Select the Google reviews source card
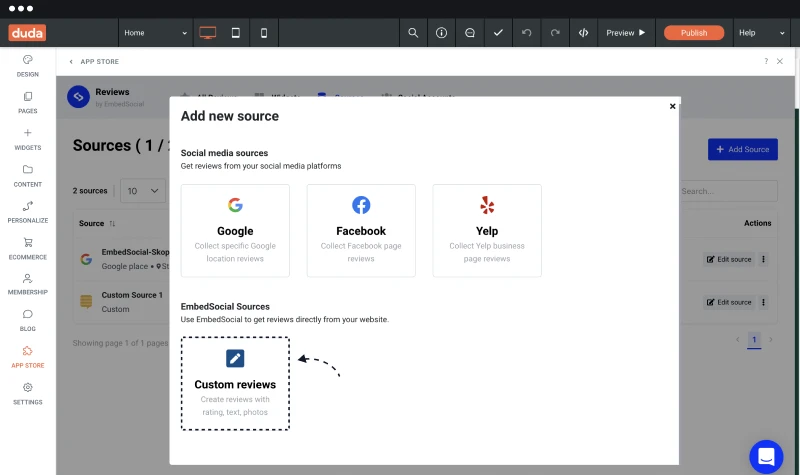This screenshot has width=800, height=475. [235, 231]
